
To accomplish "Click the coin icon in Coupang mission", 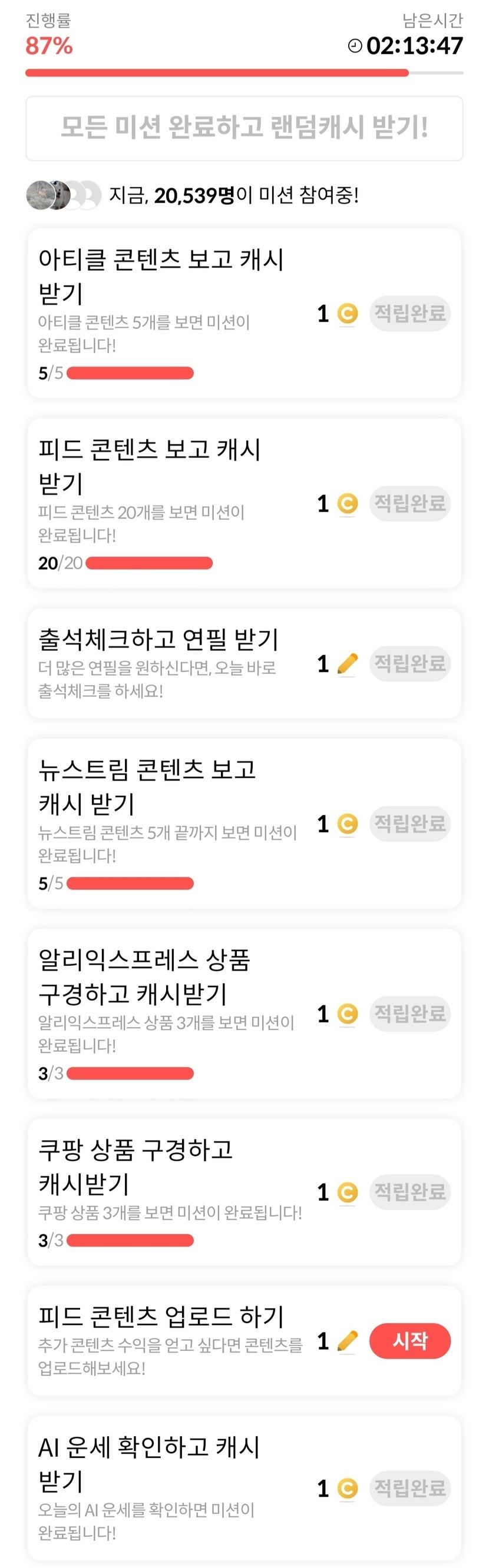I will click(347, 1192).
